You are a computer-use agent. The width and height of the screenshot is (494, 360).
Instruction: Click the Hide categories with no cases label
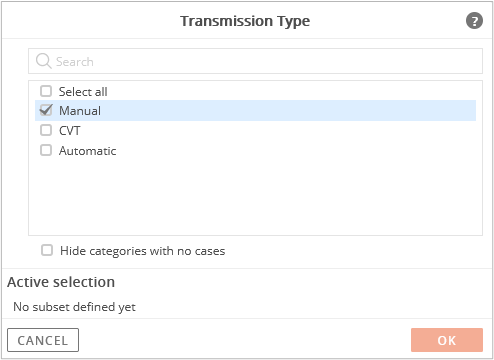[143, 251]
